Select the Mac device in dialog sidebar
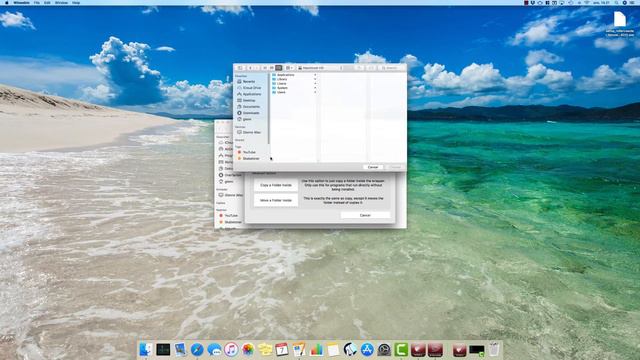640x360 pixels. pyautogui.click(x=251, y=132)
